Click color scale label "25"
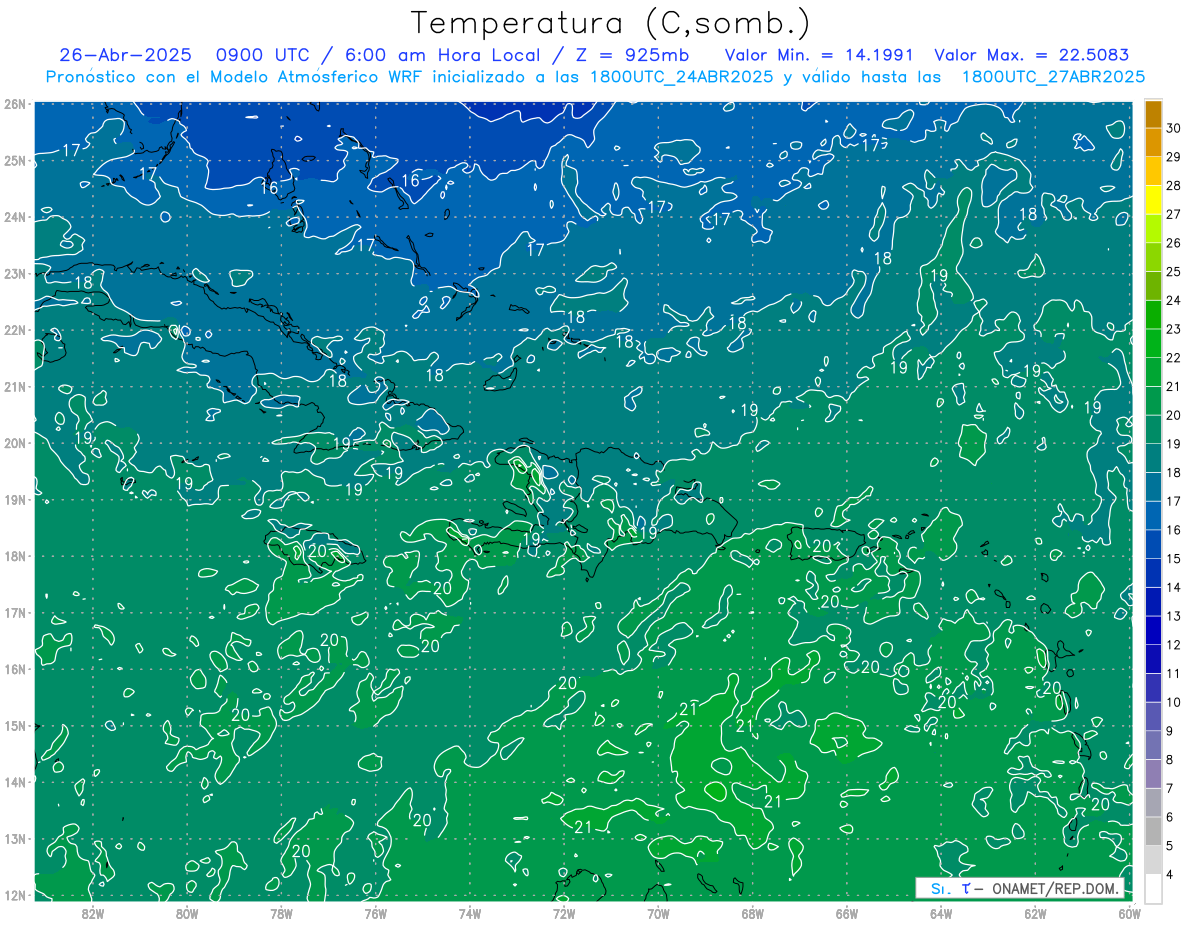 click(x=1174, y=271)
